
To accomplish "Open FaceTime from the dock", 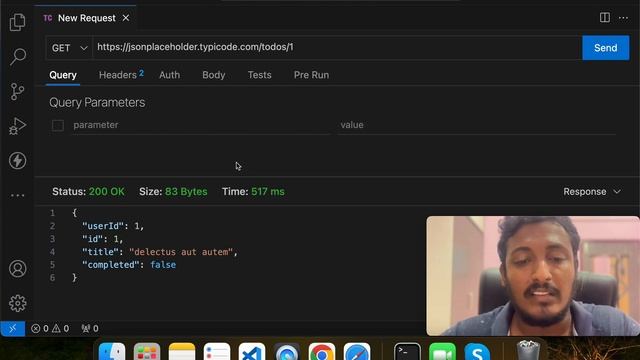I will tap(442, 352).
